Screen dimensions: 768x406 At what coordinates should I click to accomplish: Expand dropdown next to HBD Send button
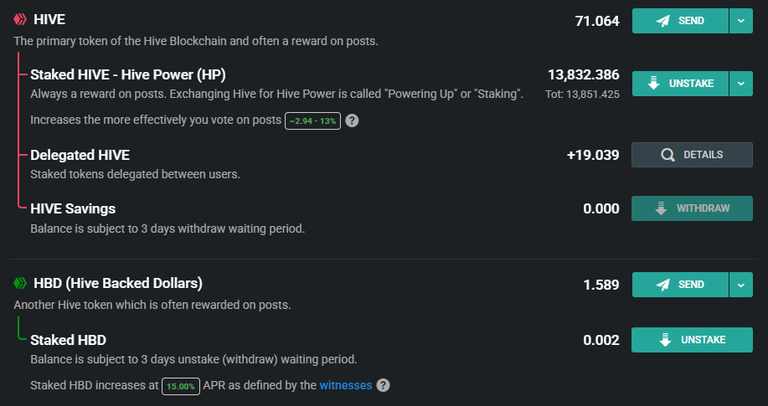(741, 285)
